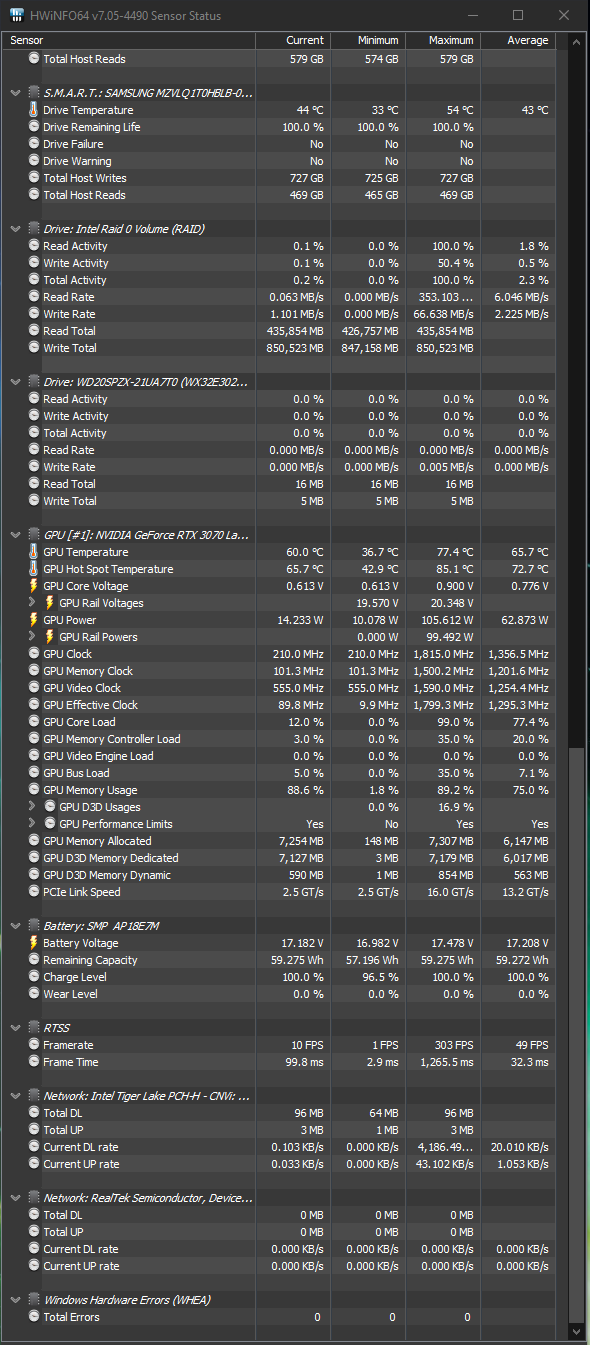Select the GPU Effective Clock row label
This screenshot has width=590, height=1345.
[90, 705]
